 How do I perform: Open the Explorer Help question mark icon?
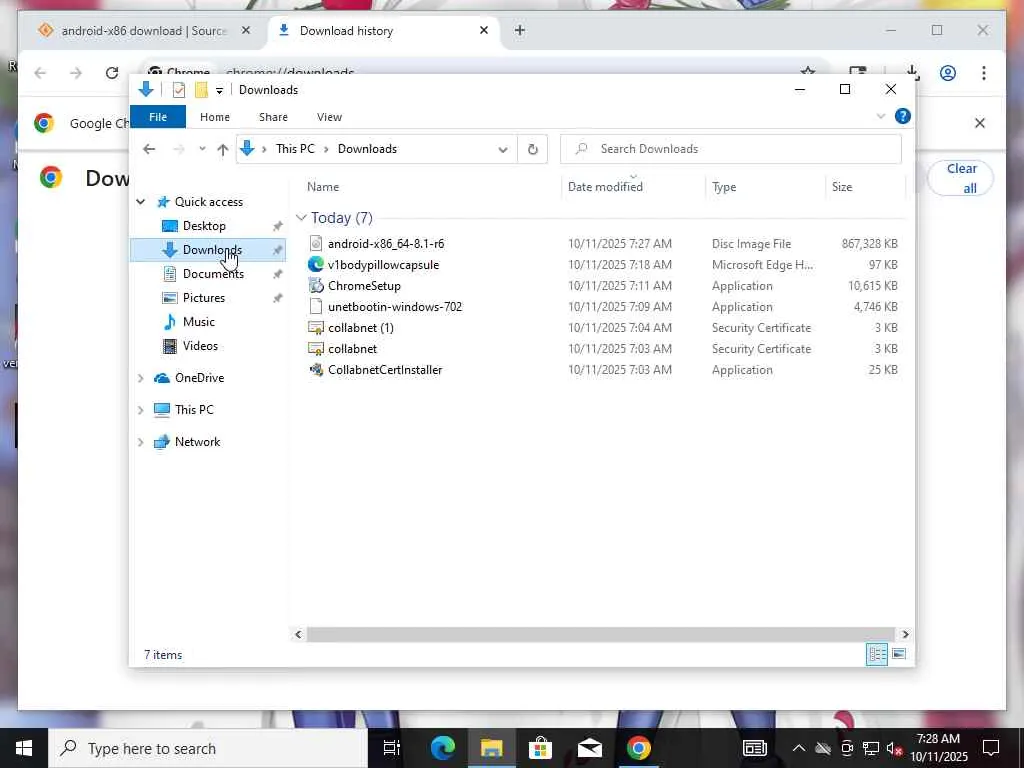903,116
